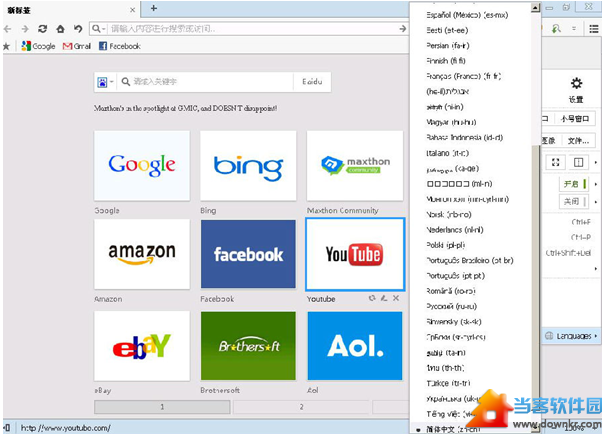Screen dimensions: 602x434
Task: Click the Baidu search button
Action: coord(312,82)
